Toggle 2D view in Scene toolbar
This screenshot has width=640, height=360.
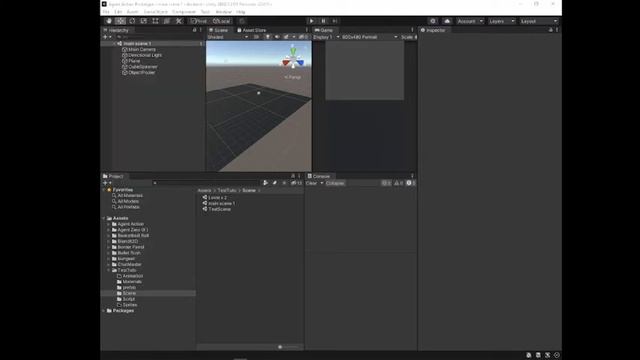point(256,37)
